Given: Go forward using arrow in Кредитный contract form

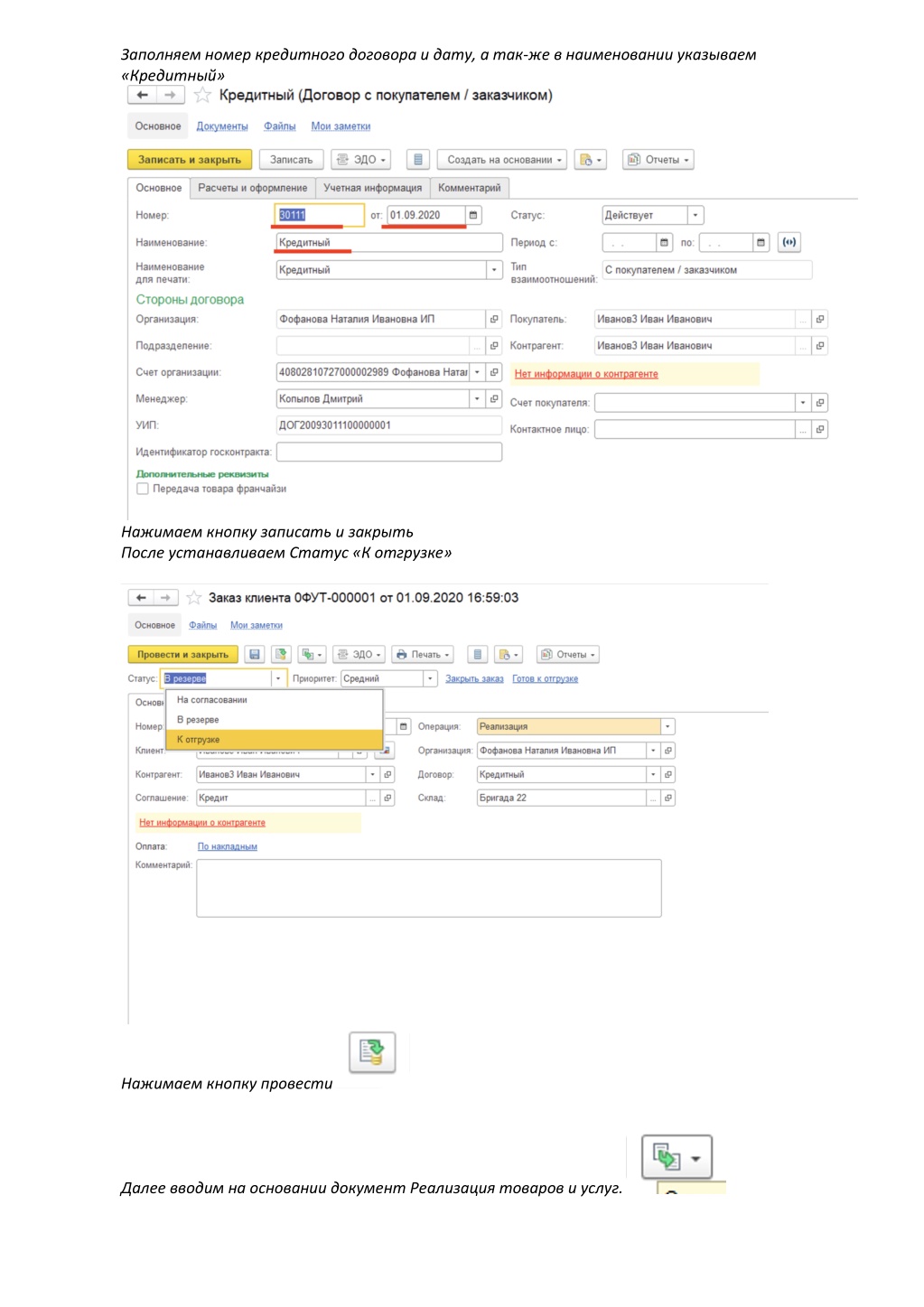Looking at the screenshot, I should tap(171, 95).
